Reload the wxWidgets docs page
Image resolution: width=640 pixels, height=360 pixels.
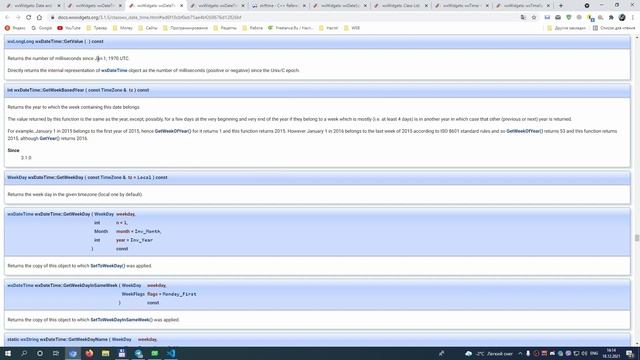[29, 18]
